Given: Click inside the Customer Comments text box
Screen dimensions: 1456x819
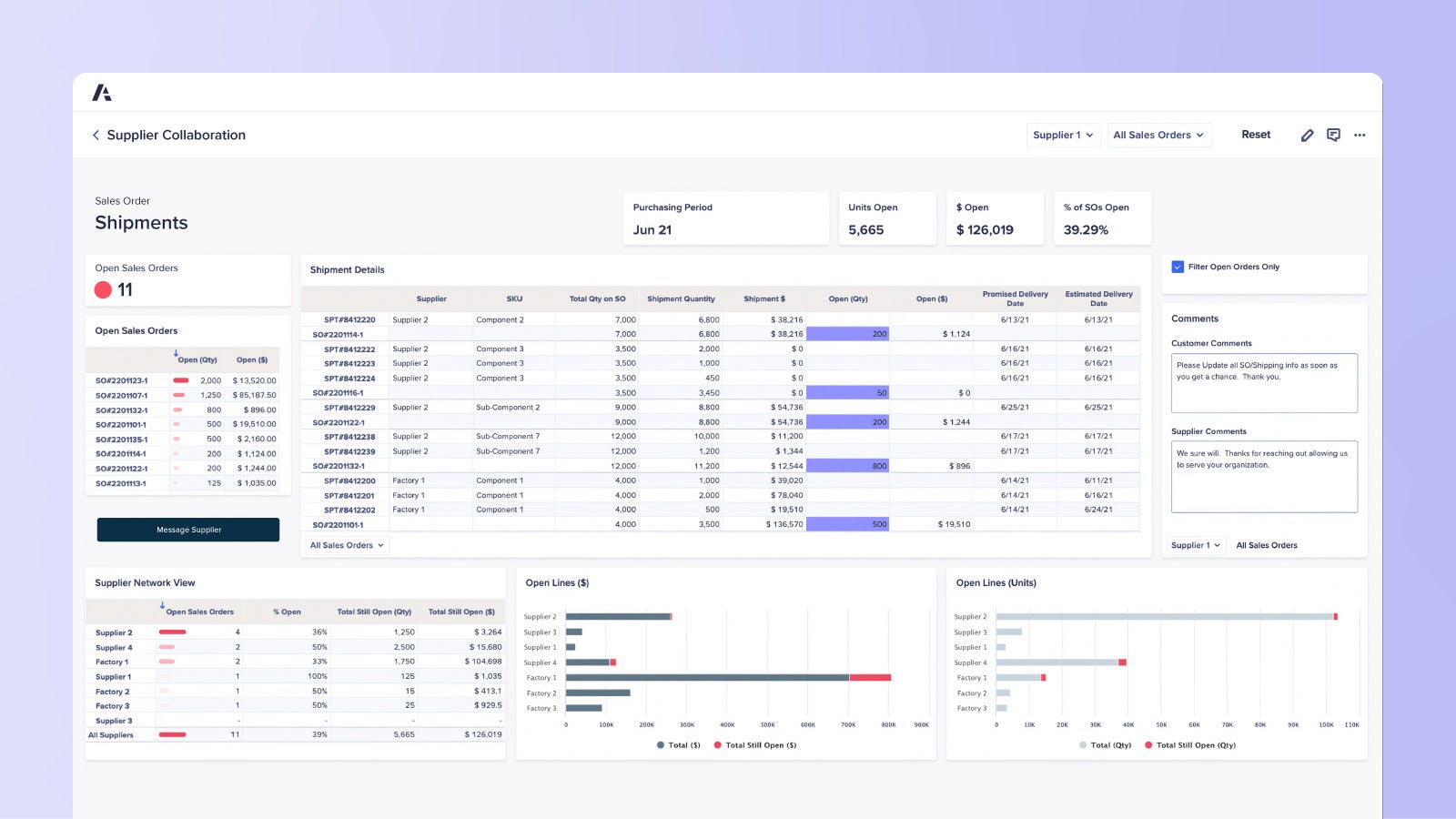Looking at the screenshot, I should pos(1264,383).
